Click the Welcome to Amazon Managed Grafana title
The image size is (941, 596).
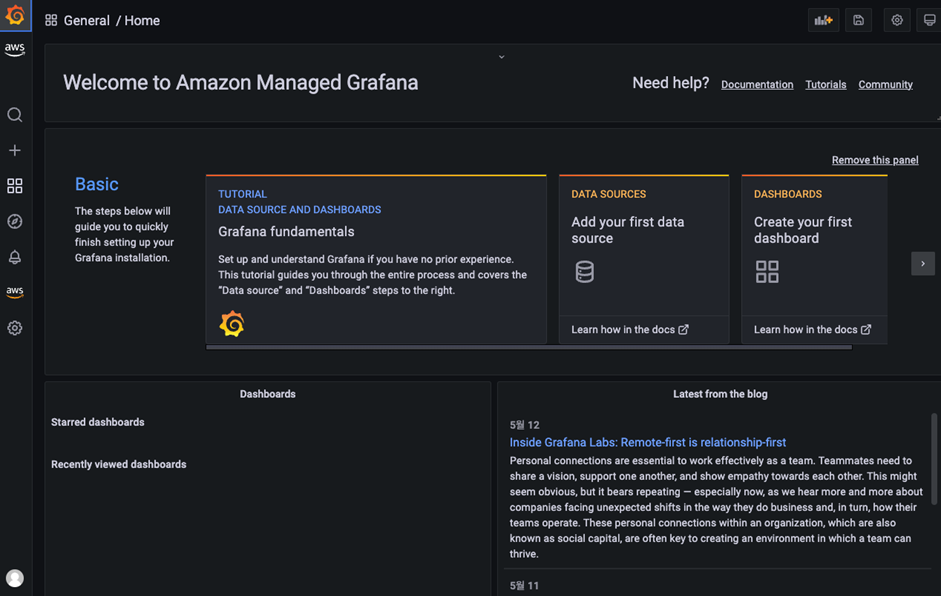click(x=241, y=83)
